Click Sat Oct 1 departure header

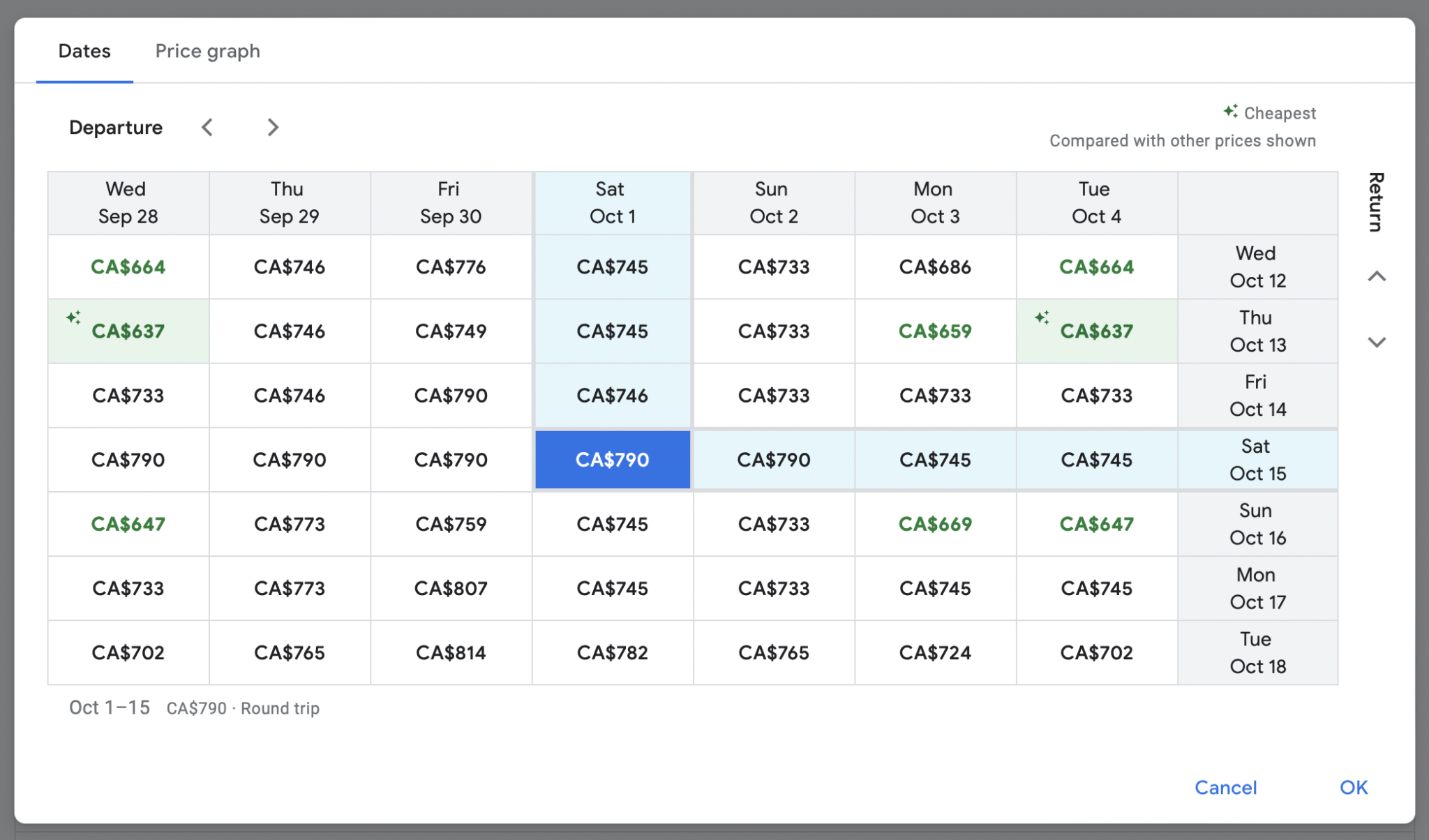(612, 202)
